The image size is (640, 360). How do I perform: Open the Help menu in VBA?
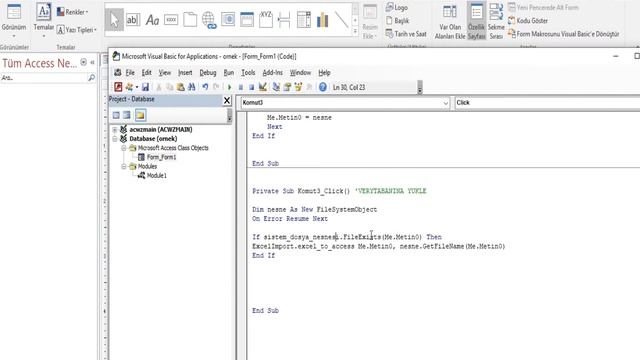324,73
